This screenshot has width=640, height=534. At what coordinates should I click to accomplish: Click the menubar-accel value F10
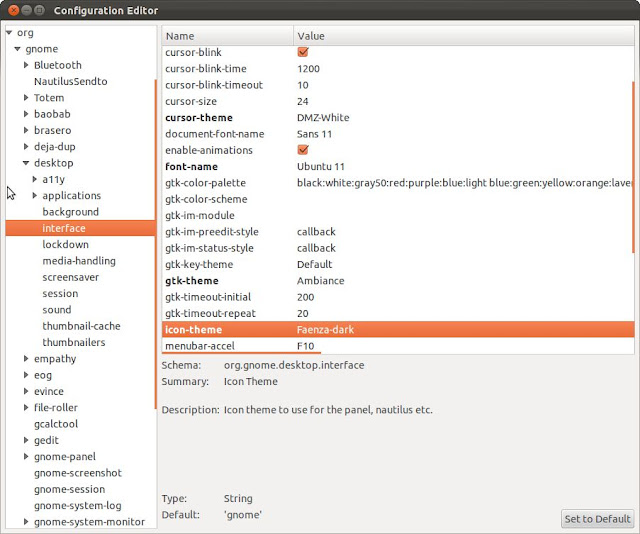[305, 346]
